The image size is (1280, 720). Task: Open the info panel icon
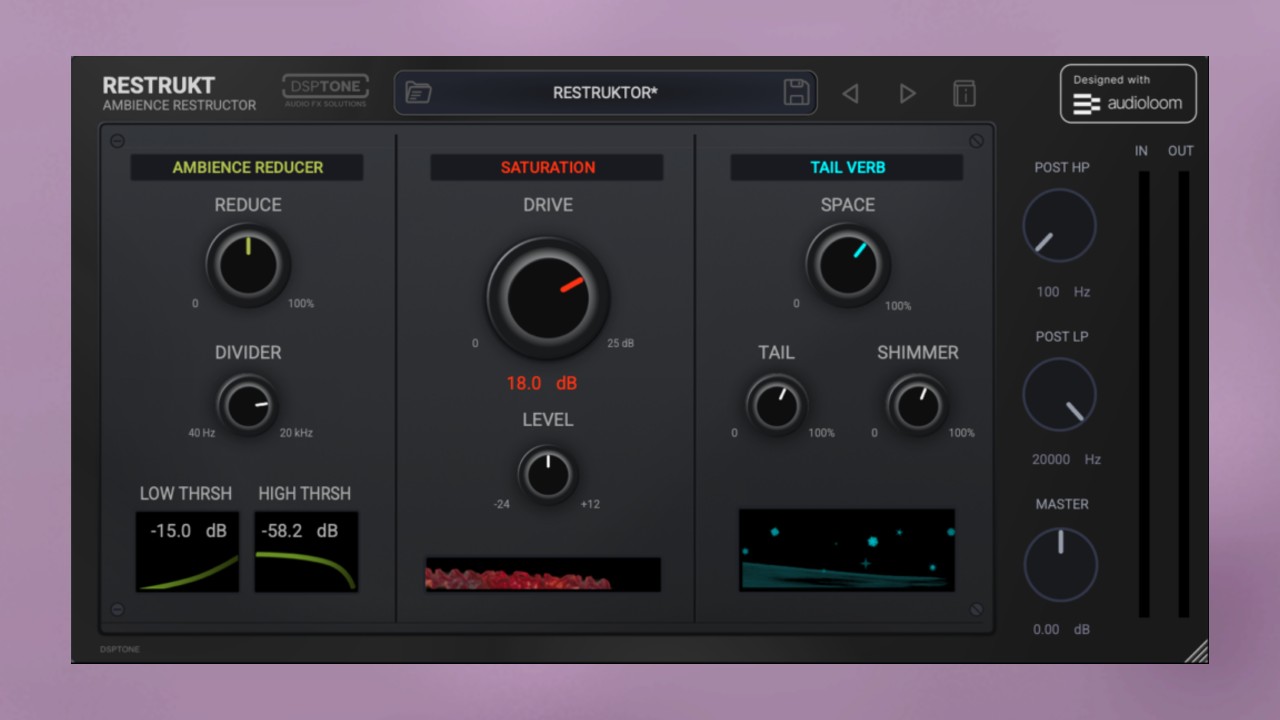(964, 93)
